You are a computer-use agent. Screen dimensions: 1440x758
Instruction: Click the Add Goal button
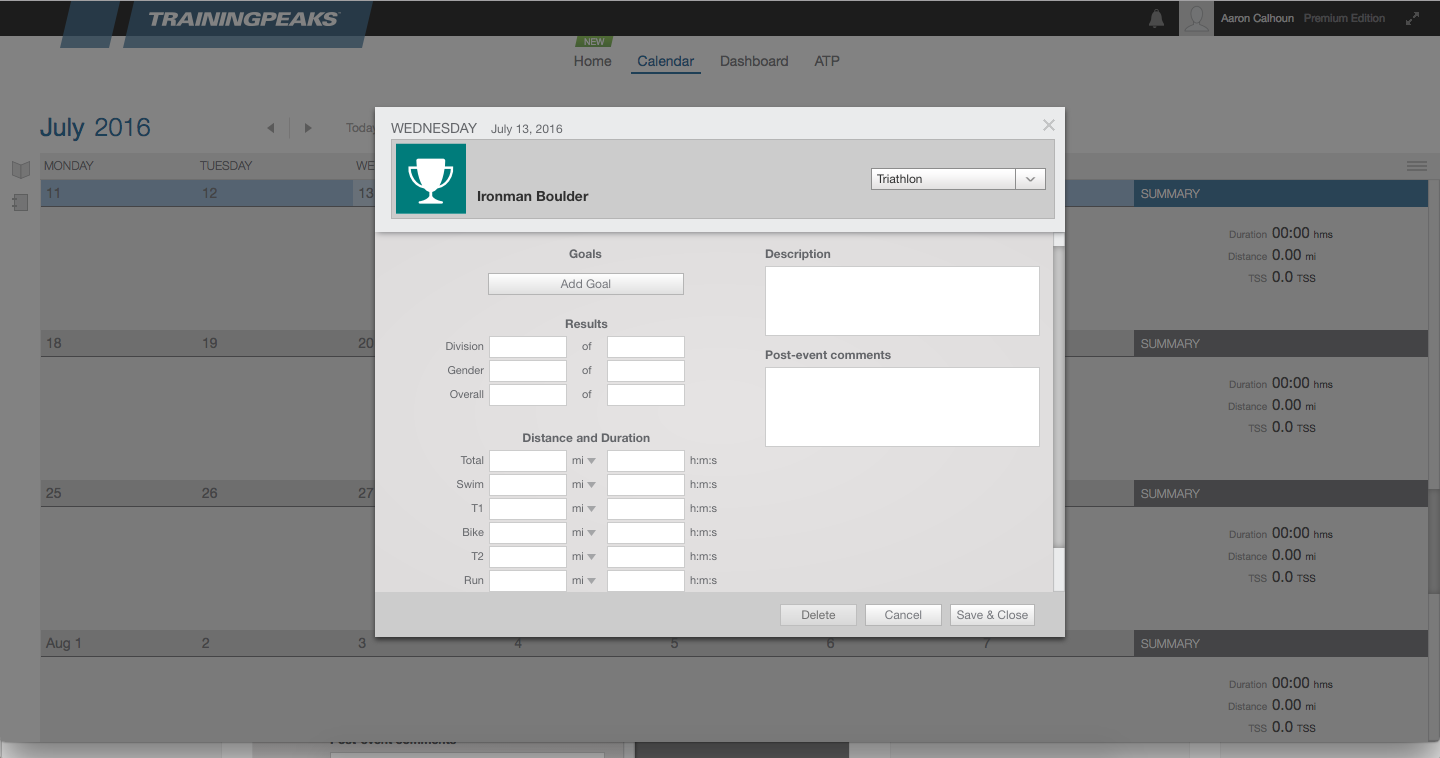(586, 284)
